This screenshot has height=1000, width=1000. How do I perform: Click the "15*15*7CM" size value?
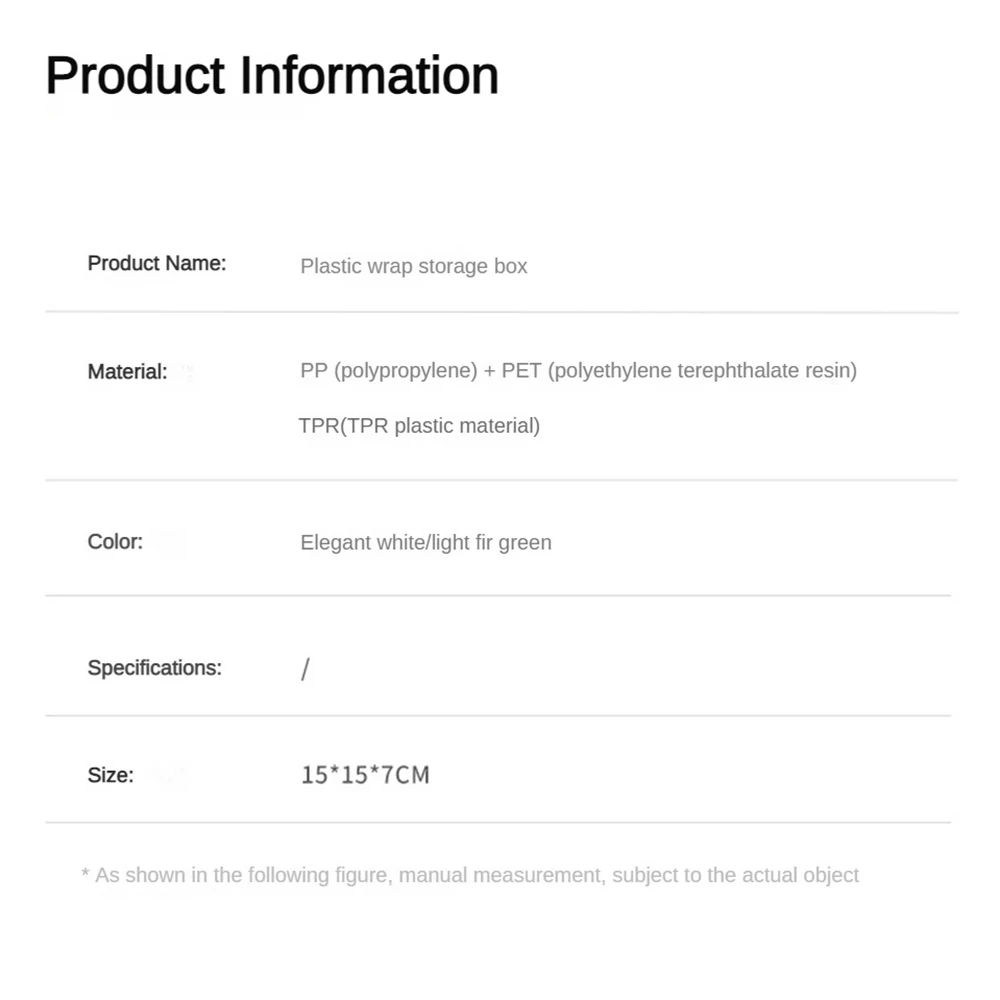click(x=365, y=775)
